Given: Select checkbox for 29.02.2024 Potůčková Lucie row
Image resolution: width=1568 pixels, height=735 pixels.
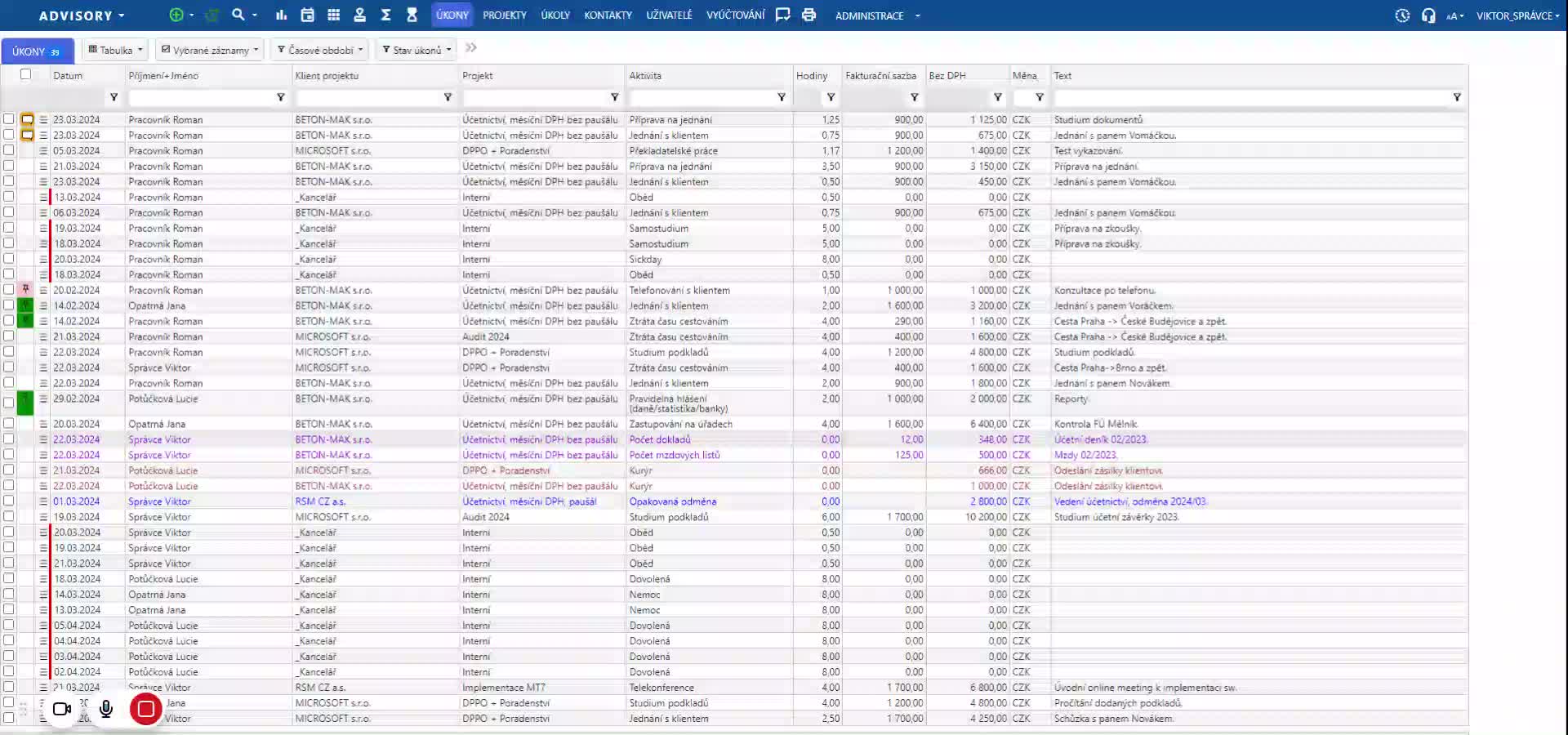Looking at the screenshot, I should pos(9,402).
